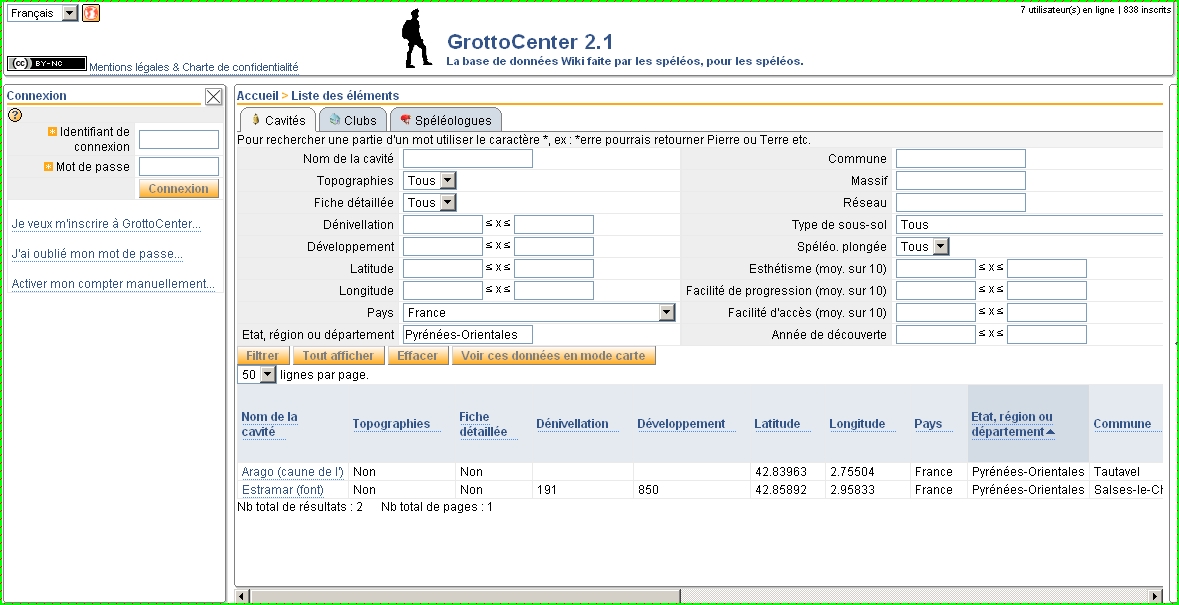Sort by Nom de la cavité column
The width and height of the screenshot is (1179, 605).
pyautogui.click(x=269, y=424)
